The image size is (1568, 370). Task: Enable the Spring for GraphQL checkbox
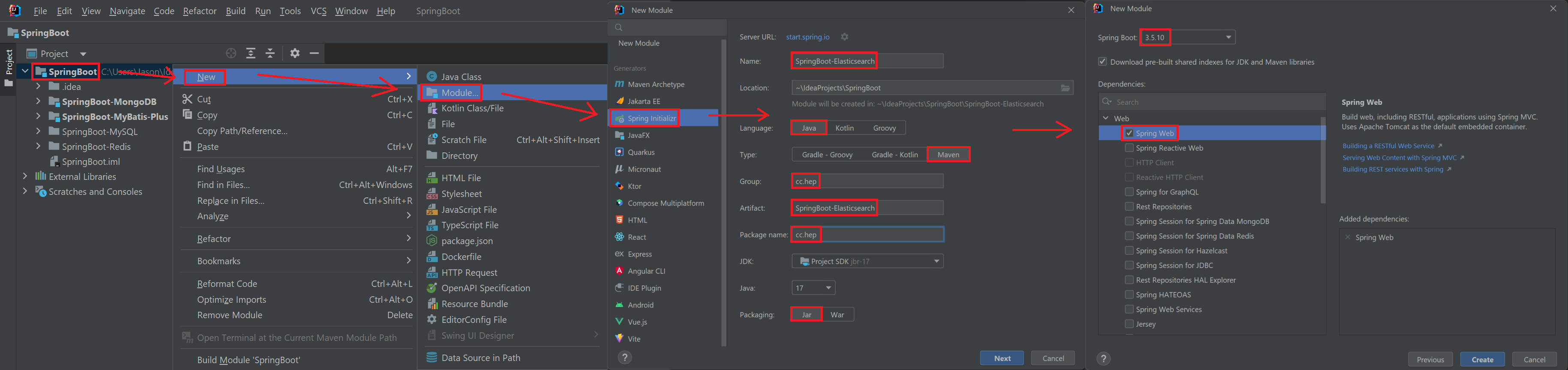pos(1129,192)
